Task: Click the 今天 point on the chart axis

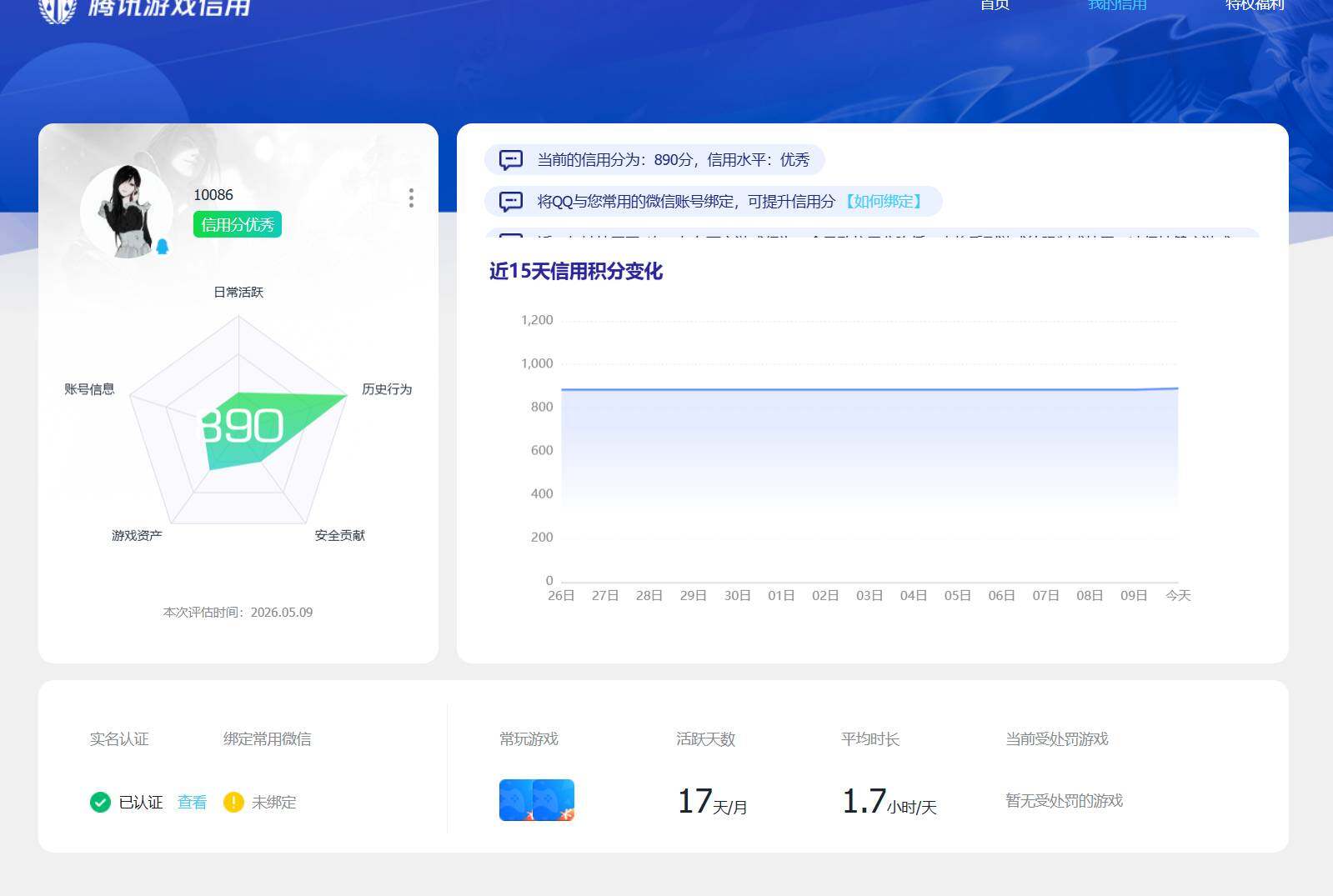Action: [1178, 595]
